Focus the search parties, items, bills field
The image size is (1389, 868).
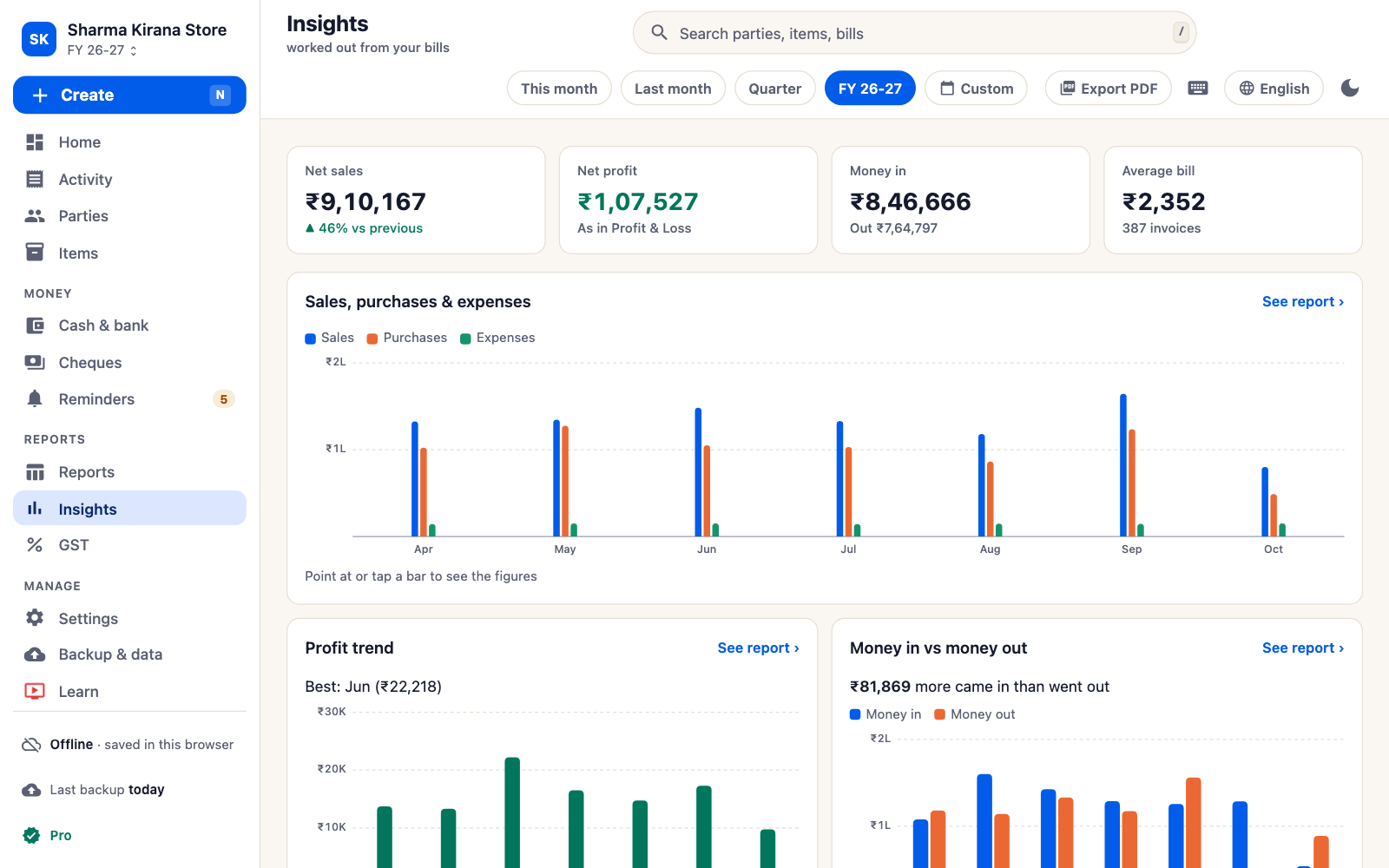pyautogui.click(x=914, y=33)
